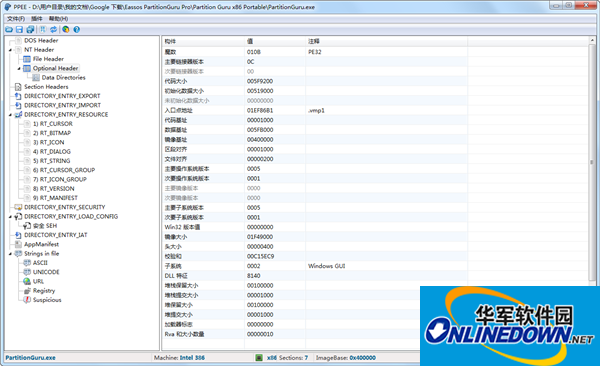The height and width of the screenshot is (366, 600).
Task: Click the Section Headers document icon
Action: point(18,87)
